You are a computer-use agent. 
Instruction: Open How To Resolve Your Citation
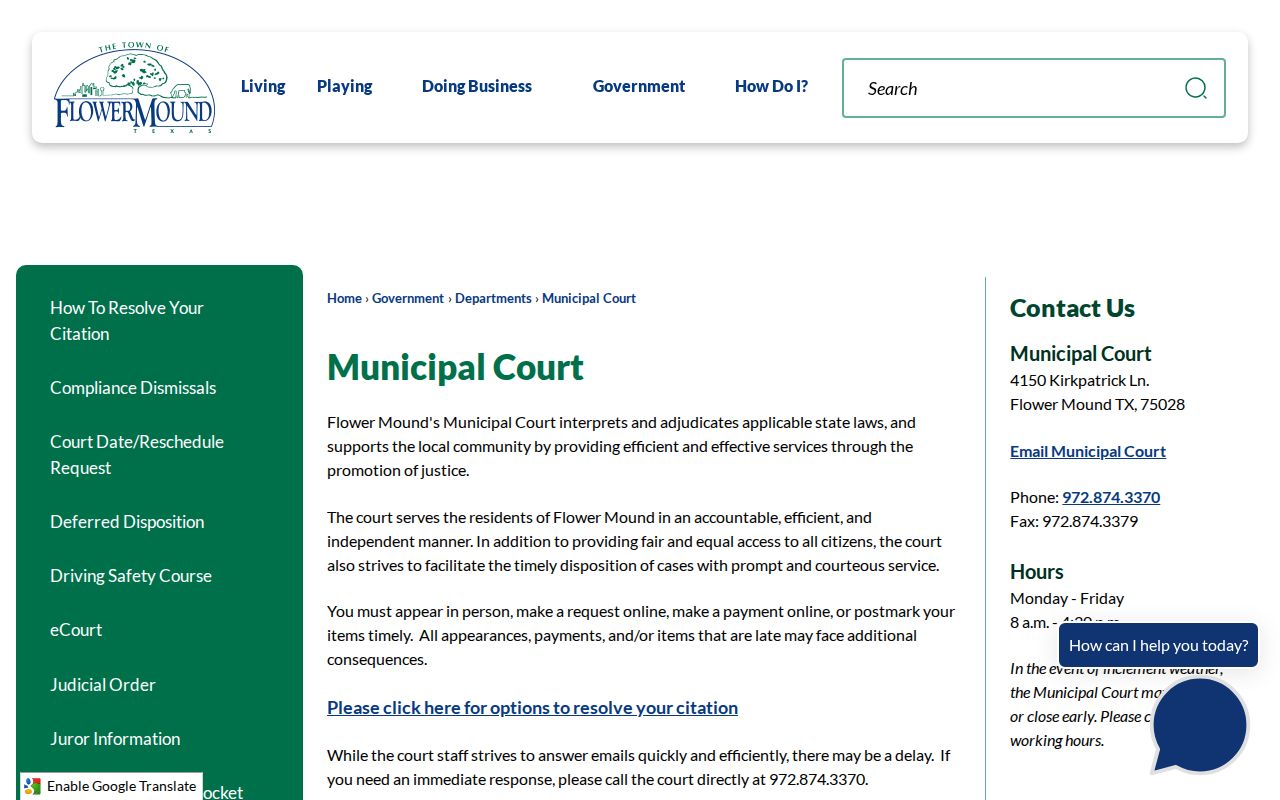(x=159, y=320)
